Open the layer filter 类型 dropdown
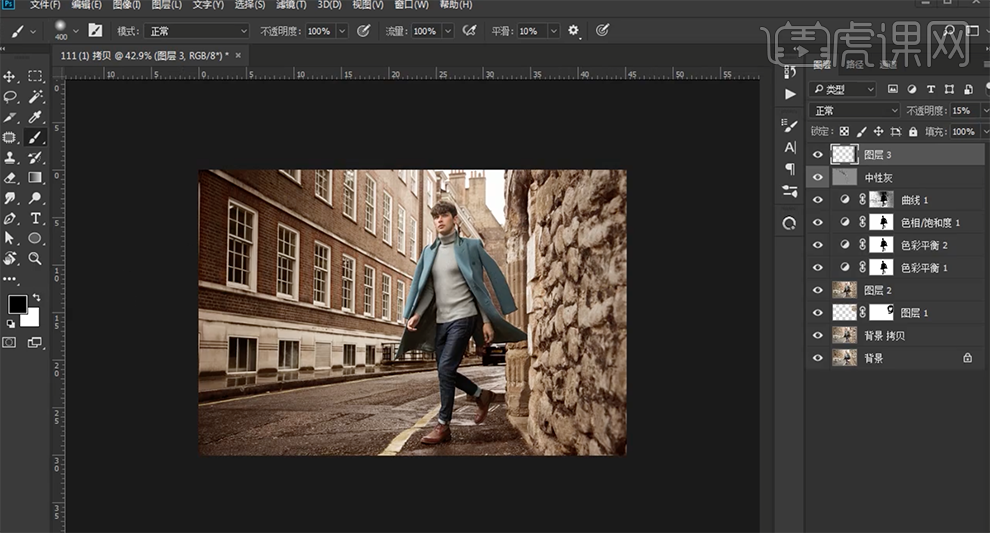This screenshot has width=990, height=533. (x=842, y=89)
